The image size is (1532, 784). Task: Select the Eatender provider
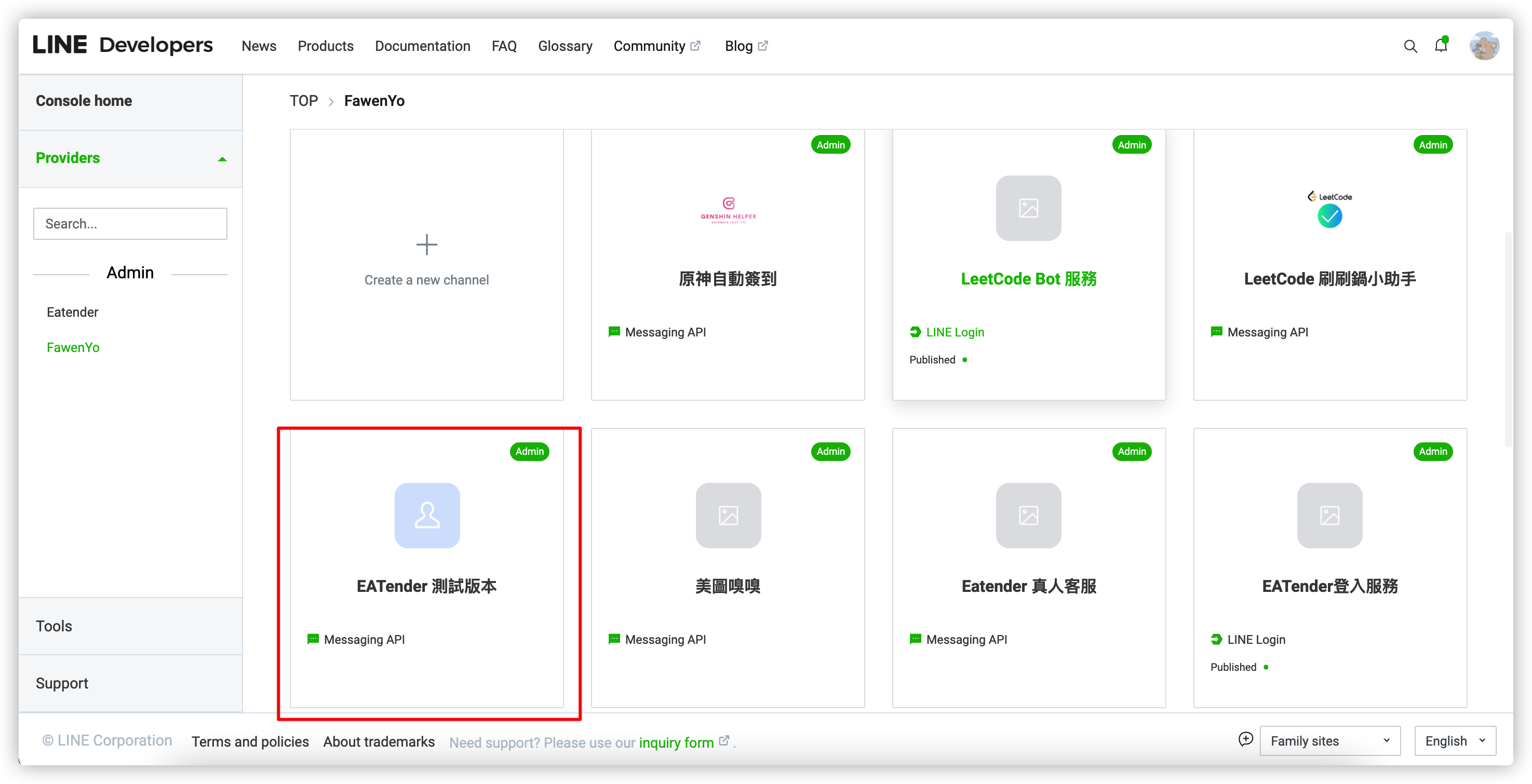coord(73,312)
